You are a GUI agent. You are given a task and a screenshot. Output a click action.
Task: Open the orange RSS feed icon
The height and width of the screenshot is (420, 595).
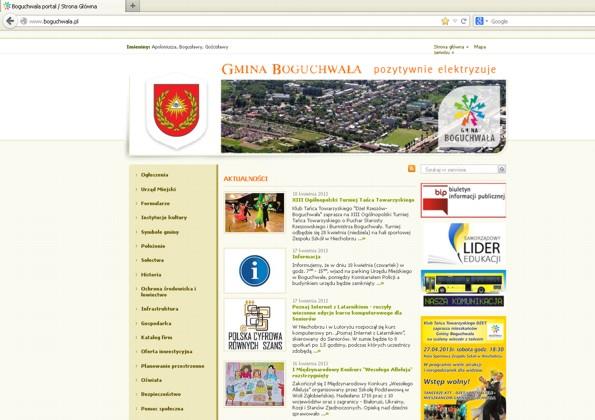click(x=411, y=168)
